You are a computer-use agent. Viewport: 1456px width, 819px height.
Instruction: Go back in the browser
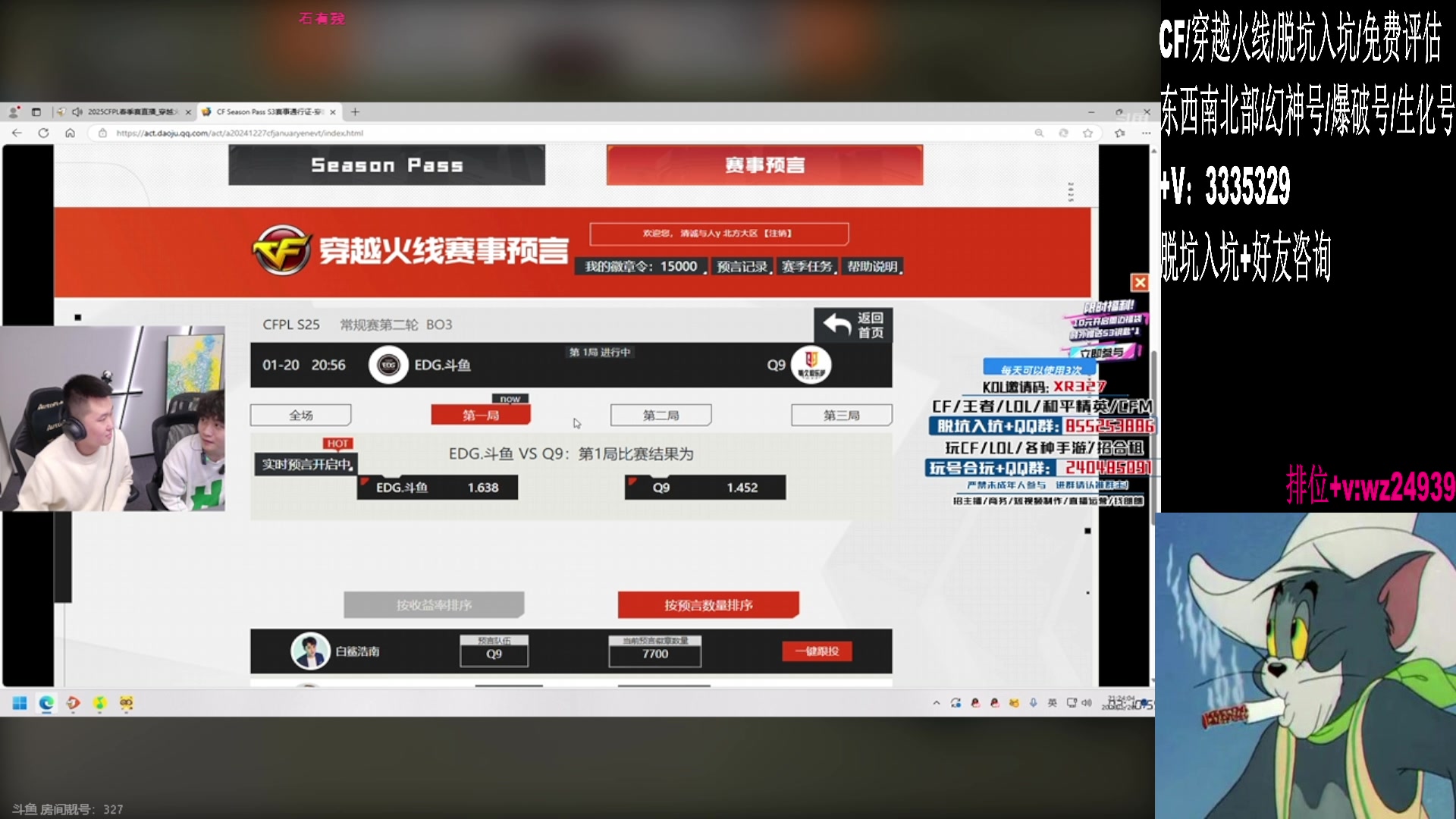[17, 133]
